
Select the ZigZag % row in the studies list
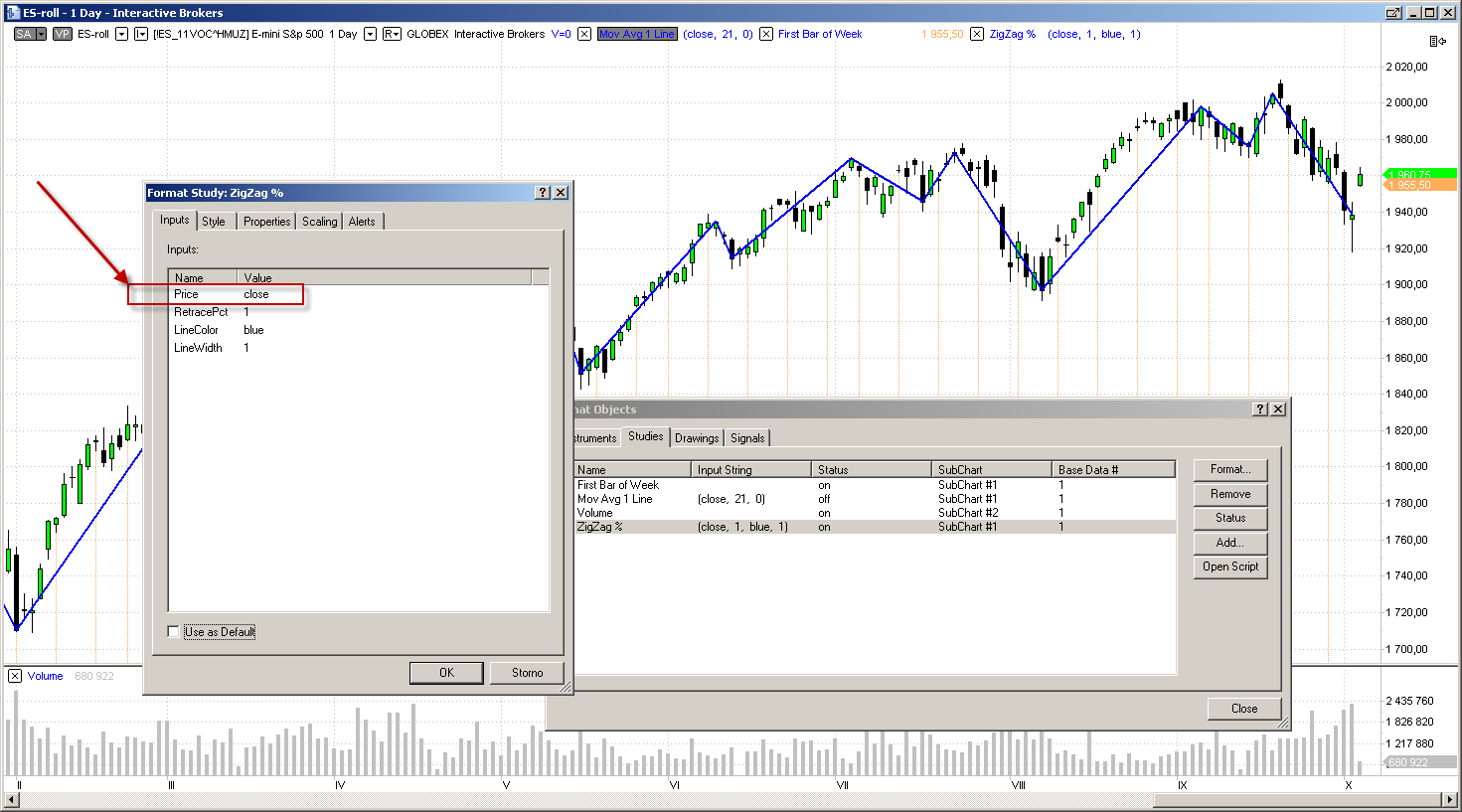point(875,527)
